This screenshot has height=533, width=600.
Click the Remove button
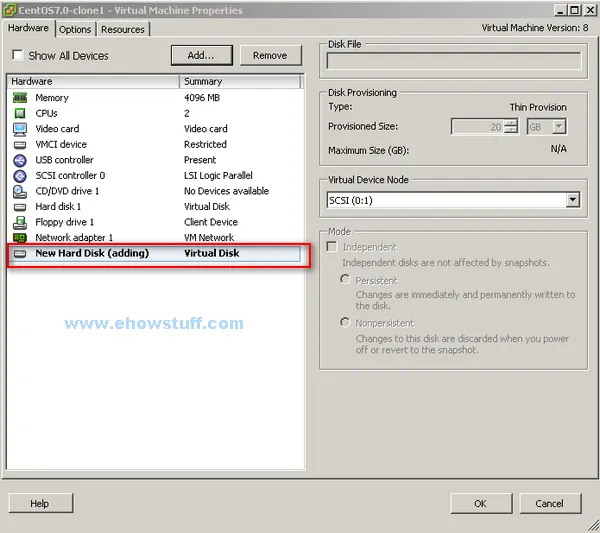click(269, 55)
